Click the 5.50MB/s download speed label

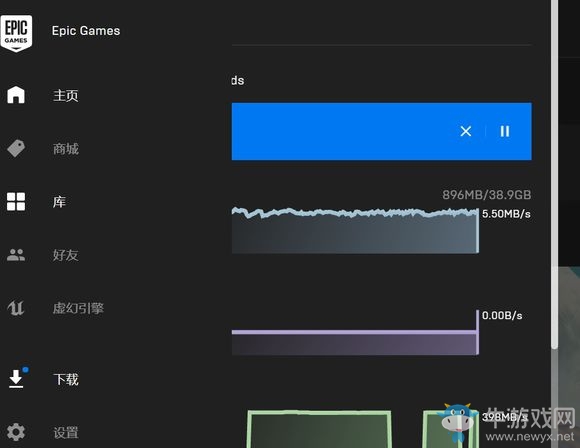tap(506, 214)
